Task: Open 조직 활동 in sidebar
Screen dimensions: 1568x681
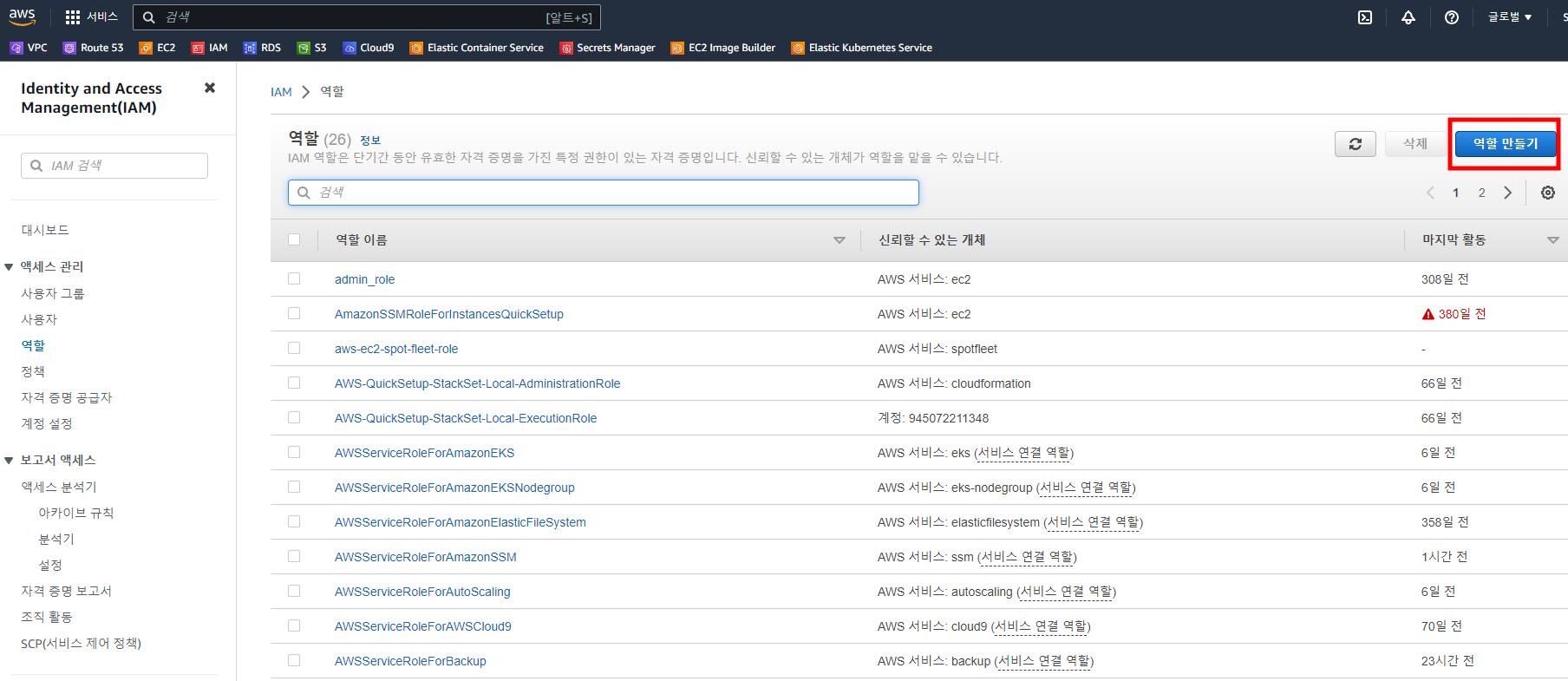Action: pos(47,617)
